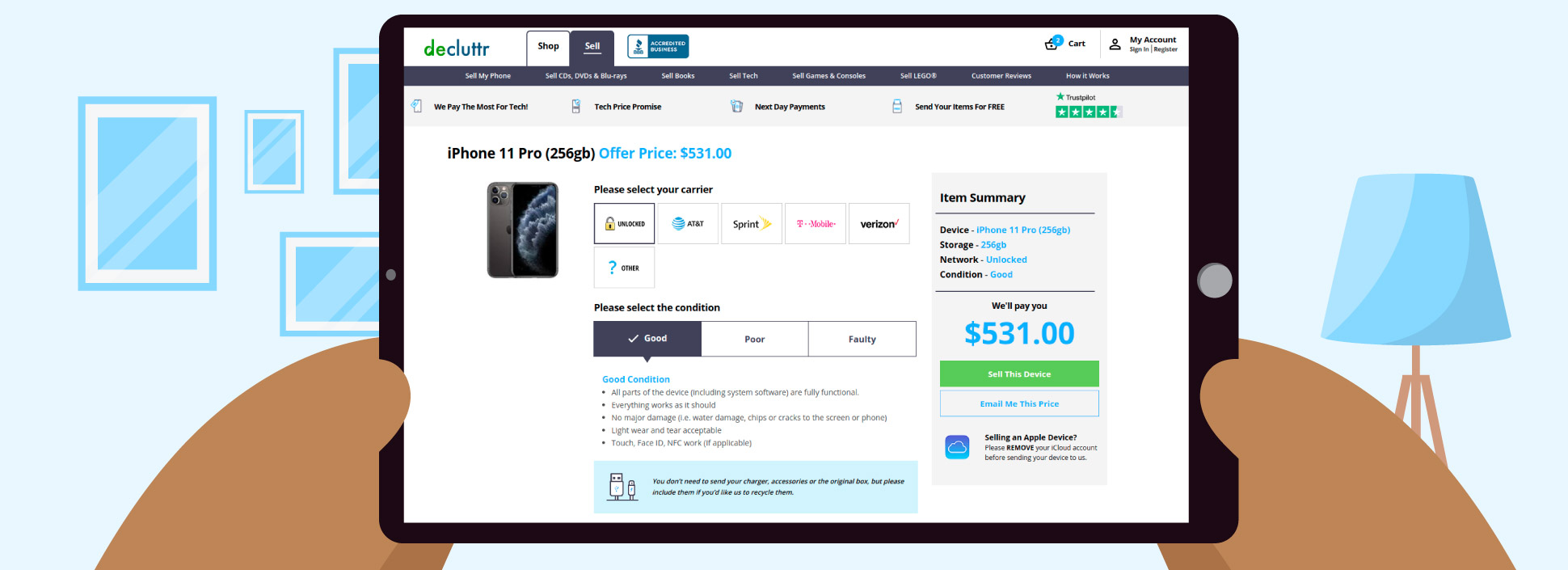This screenshot has width=1568, height=570.
Task: Click the Register link
Action: pyautogui.click(x=1165, y=49)
